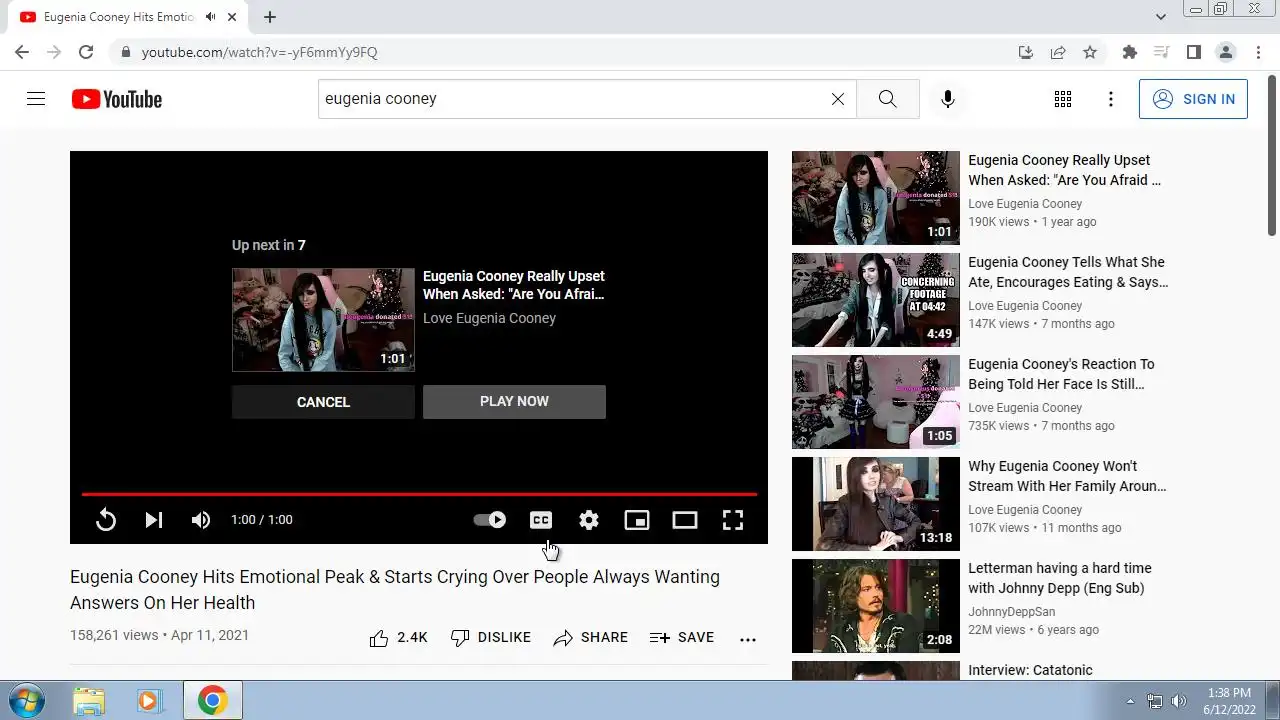The height and width of the screenshot is (720, 1280).
Task: Click the Chrome taskbar icon
Action: point(212,700)
